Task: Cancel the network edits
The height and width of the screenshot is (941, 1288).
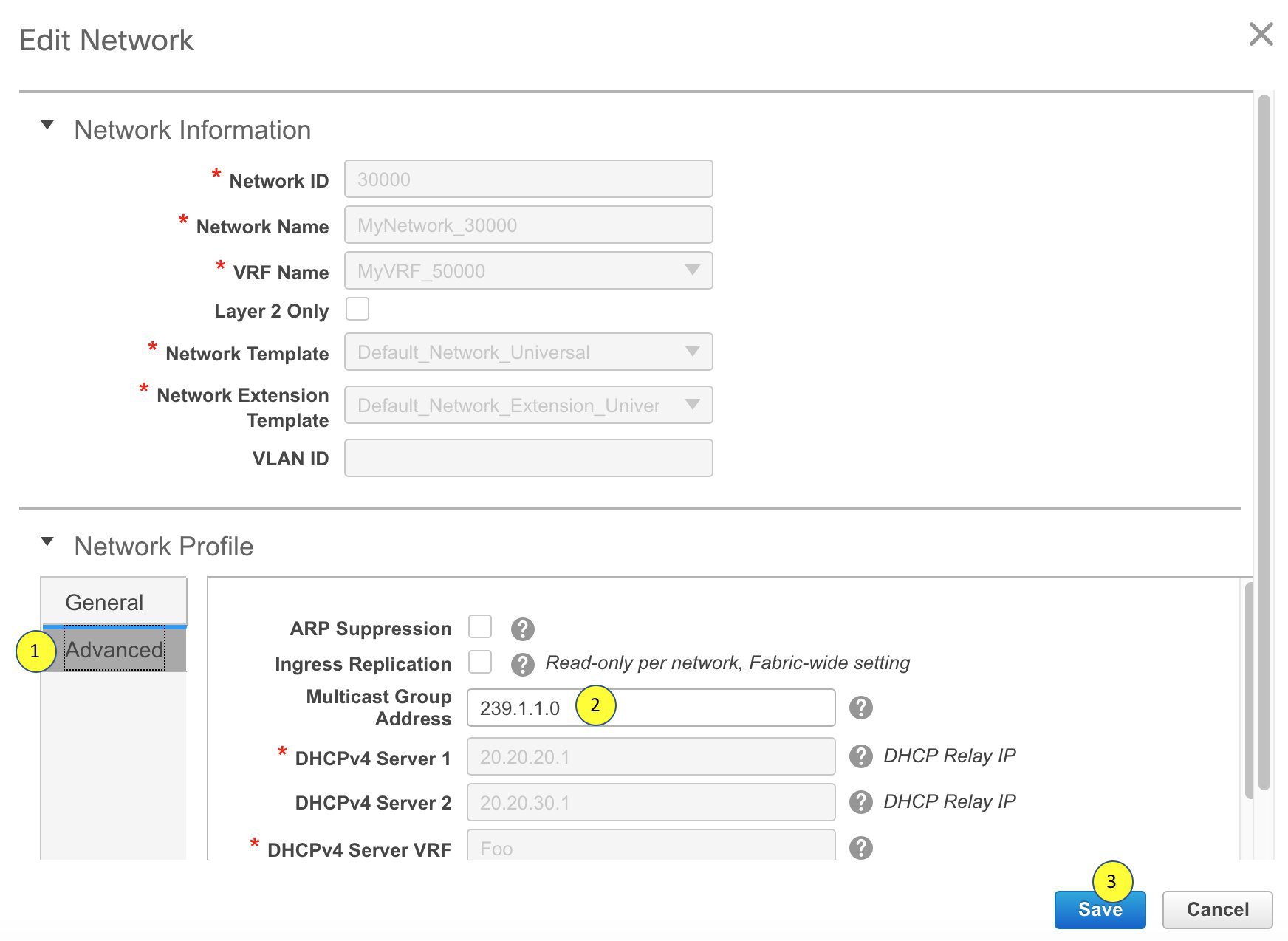Action: tap(1216, 909)
